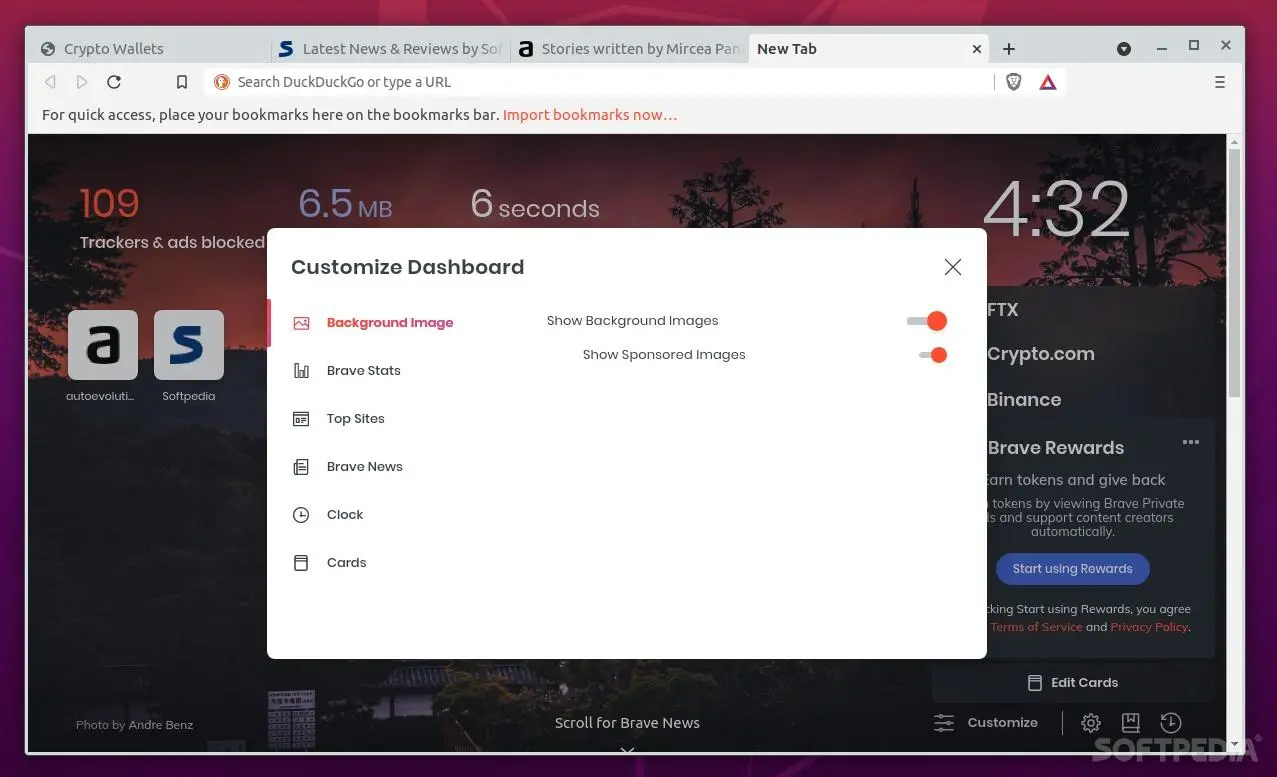Click the Edit Cards button
Screen dimensions: 1277x777
tap(1073, 683)
